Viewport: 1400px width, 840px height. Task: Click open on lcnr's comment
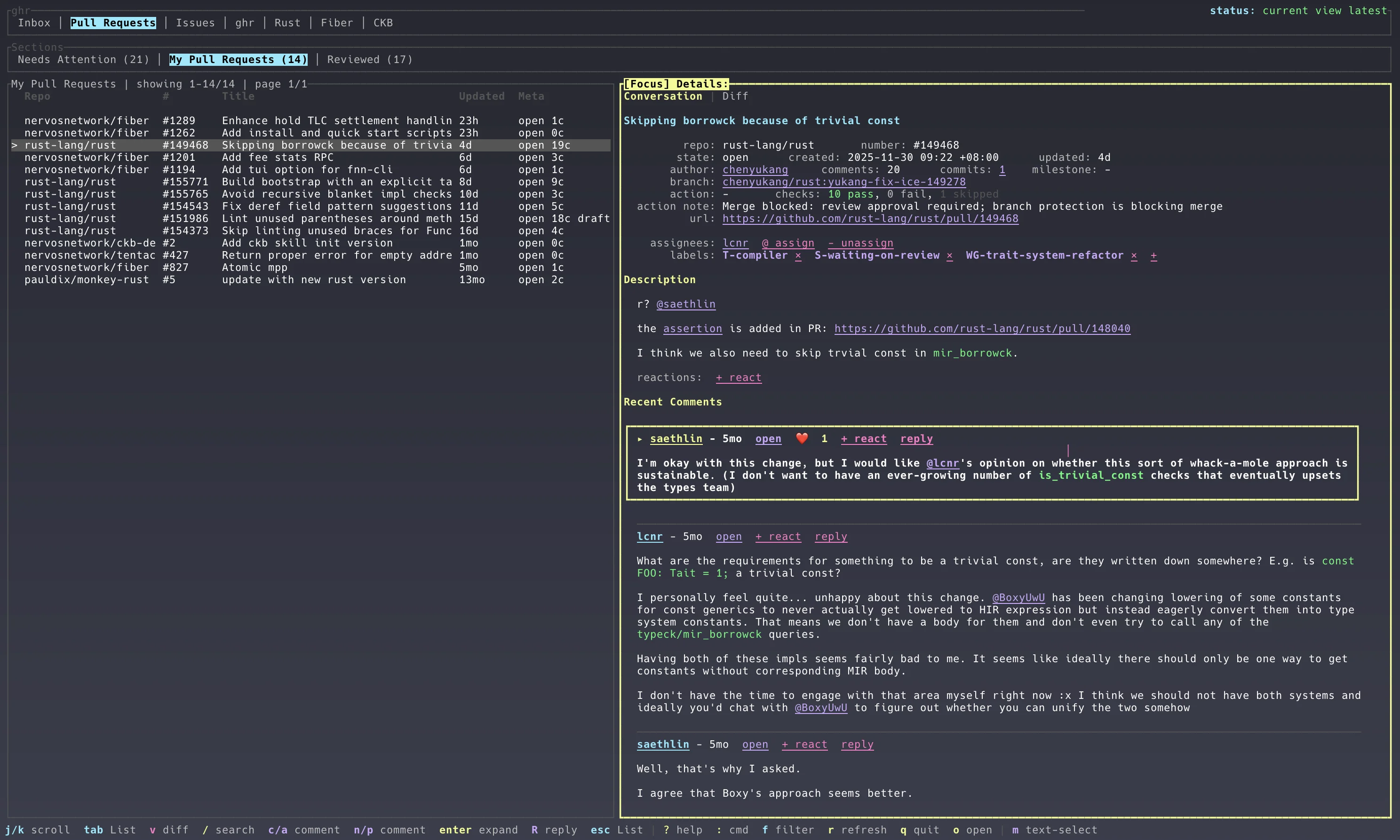pyautogui.click(x=729, y=537)
